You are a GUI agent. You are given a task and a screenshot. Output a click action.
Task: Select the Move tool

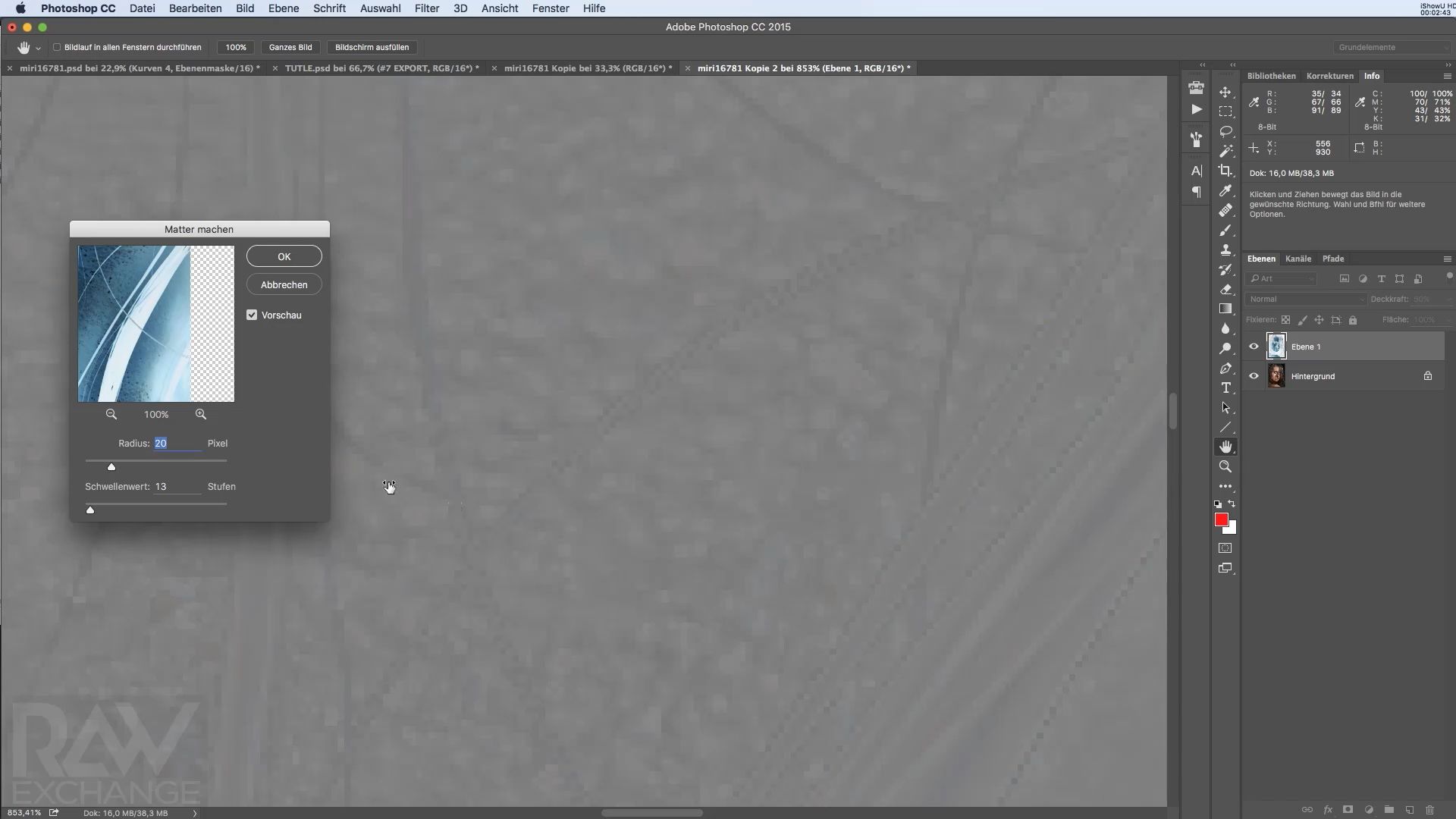(1225, 92)
